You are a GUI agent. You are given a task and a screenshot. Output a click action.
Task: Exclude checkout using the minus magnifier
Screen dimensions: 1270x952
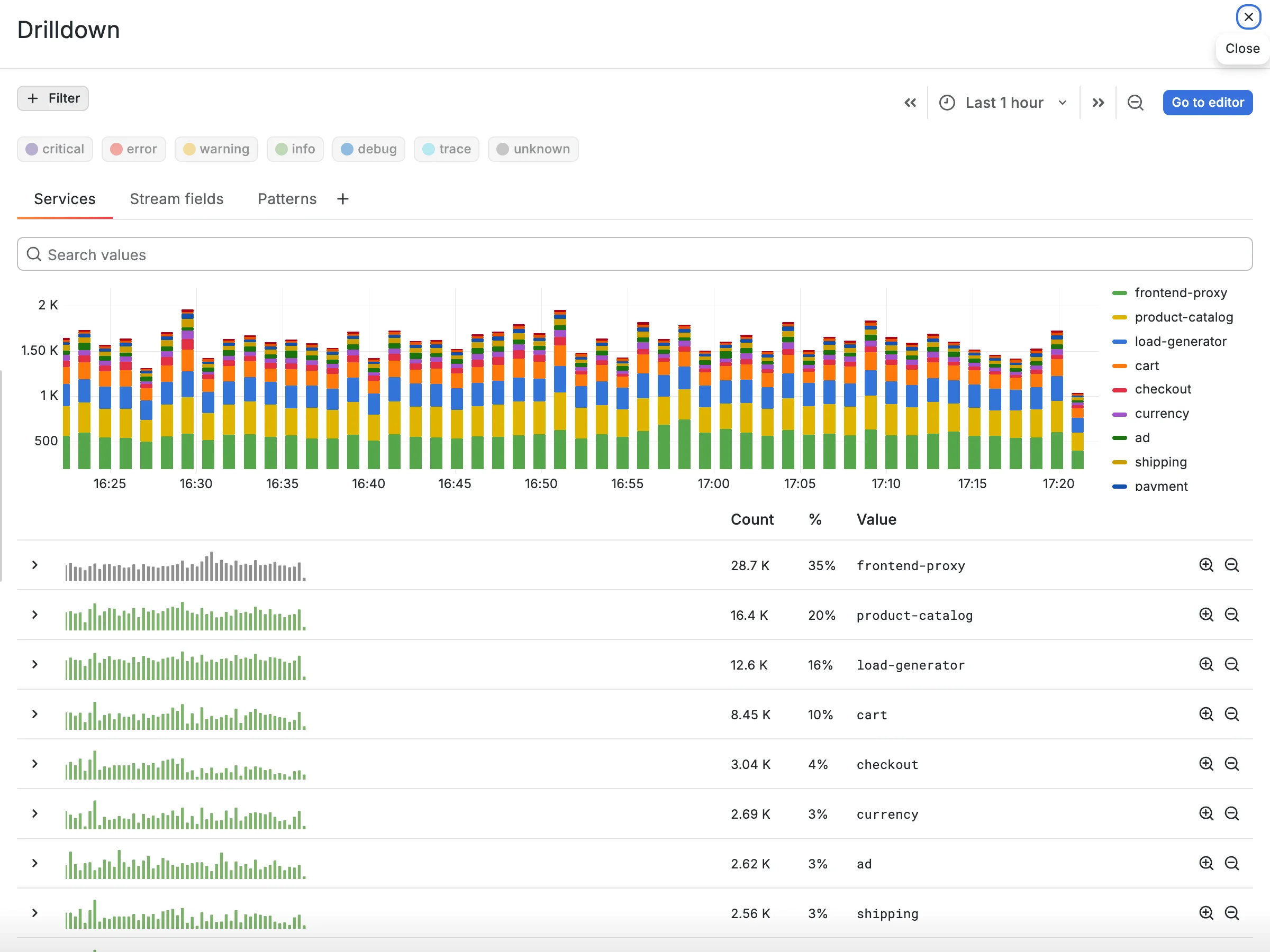(1231, 764)
